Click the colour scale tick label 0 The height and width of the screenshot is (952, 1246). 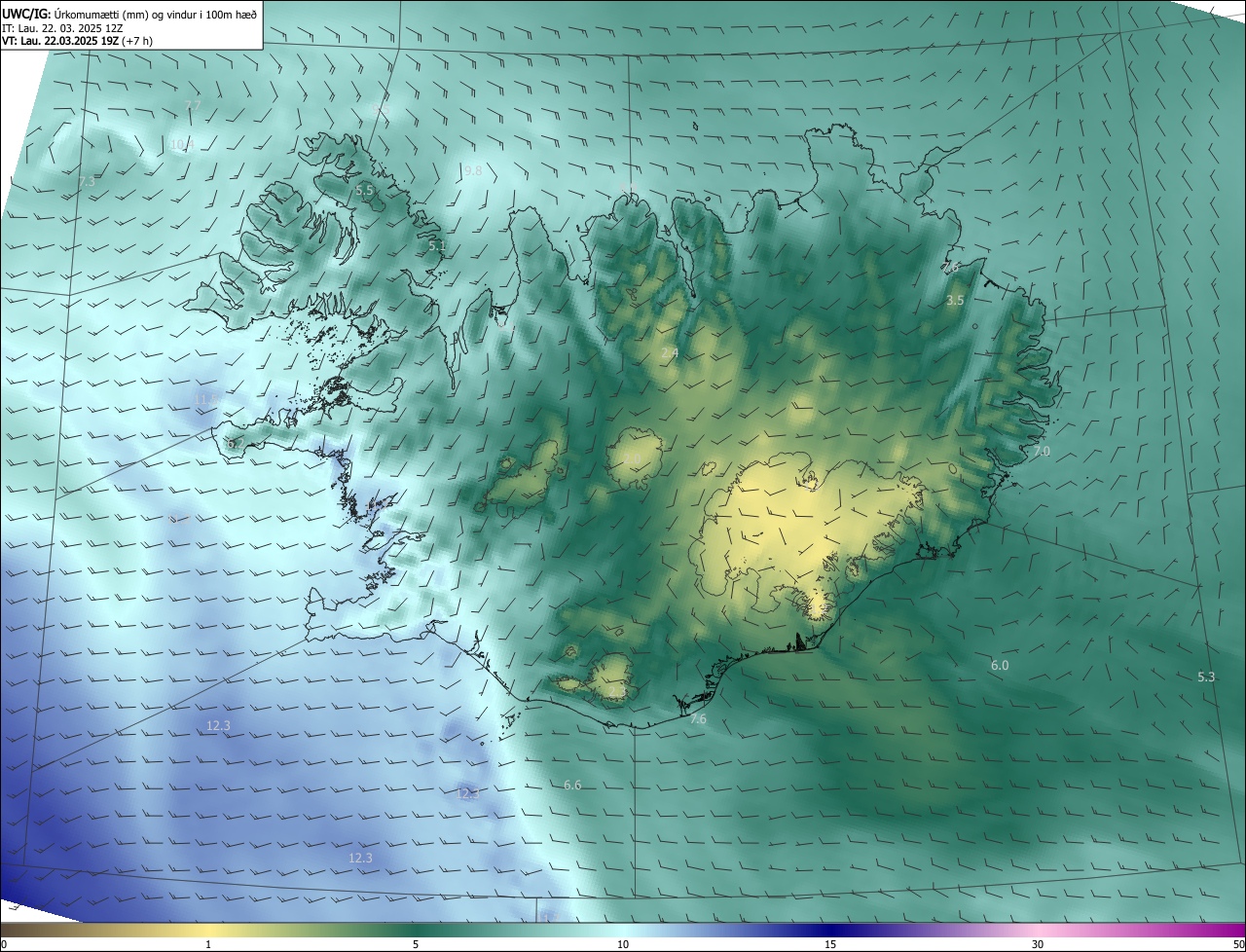pyautogui.click(x=4, y=944)
